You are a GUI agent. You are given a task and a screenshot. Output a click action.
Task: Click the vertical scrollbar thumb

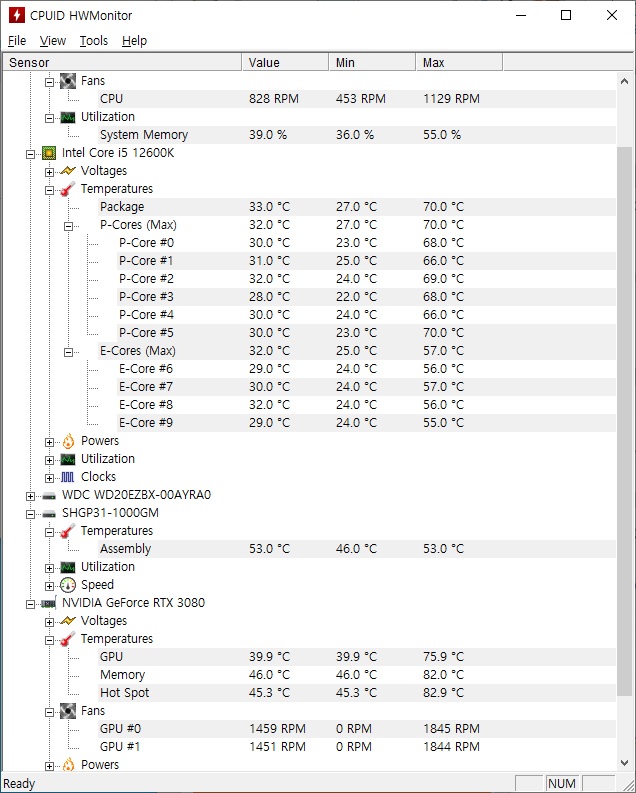(624, 421)
